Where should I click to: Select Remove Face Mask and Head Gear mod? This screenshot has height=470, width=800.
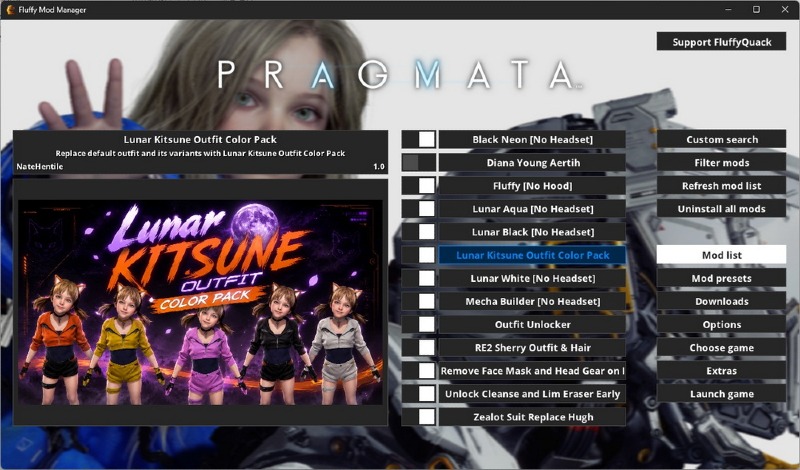tap(532, 370)
